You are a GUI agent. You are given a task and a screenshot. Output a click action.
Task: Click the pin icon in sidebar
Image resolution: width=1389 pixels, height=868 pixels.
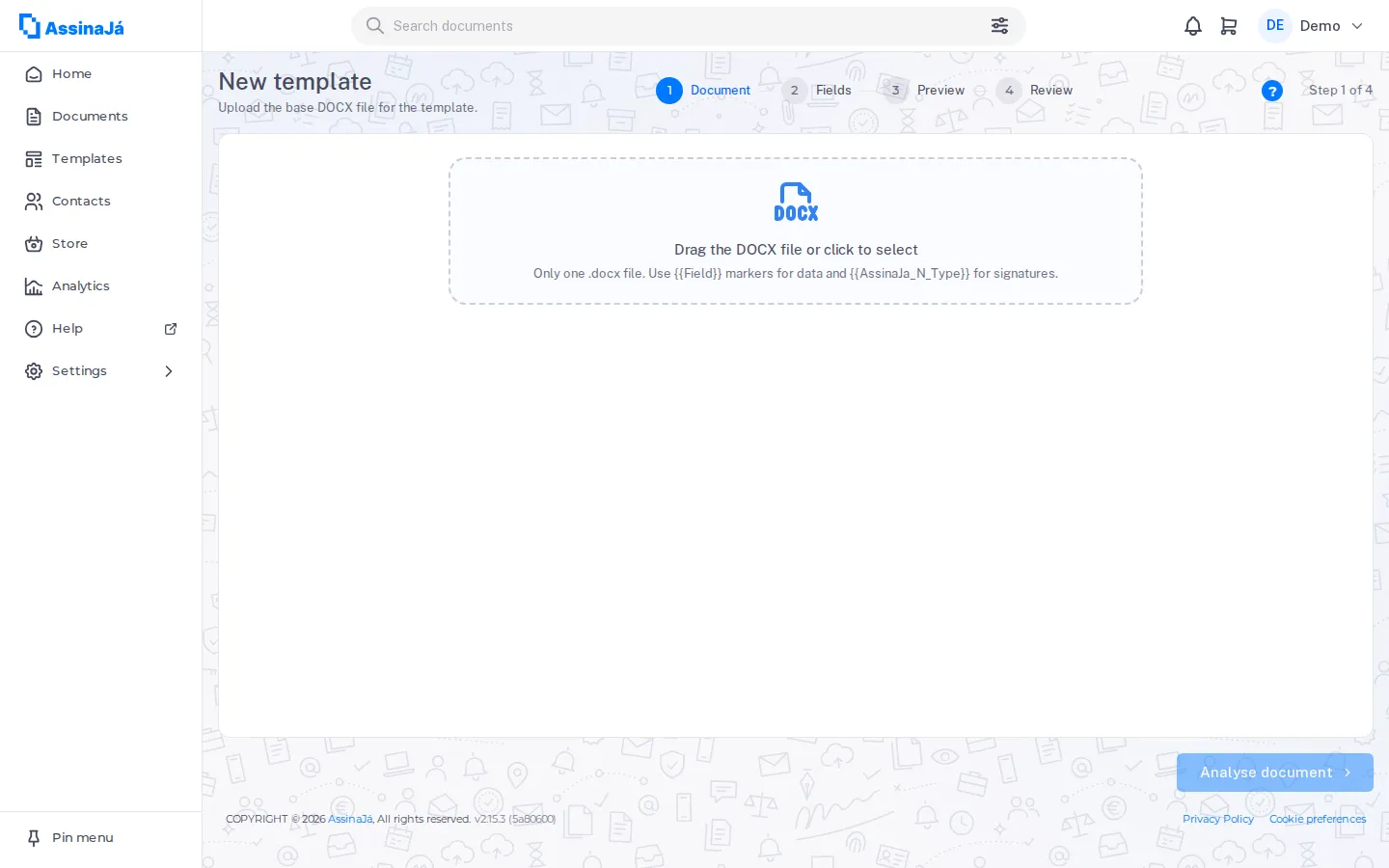[x=34, y=838]
